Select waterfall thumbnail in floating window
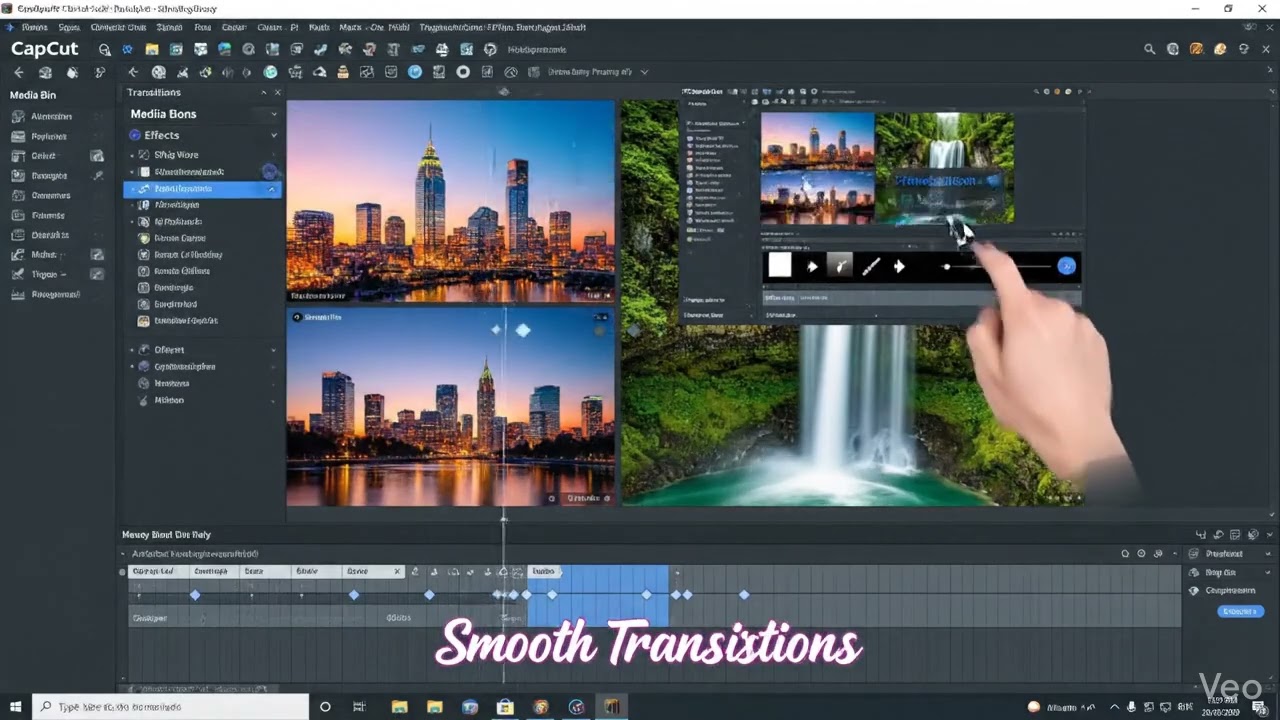 (945, 166)
